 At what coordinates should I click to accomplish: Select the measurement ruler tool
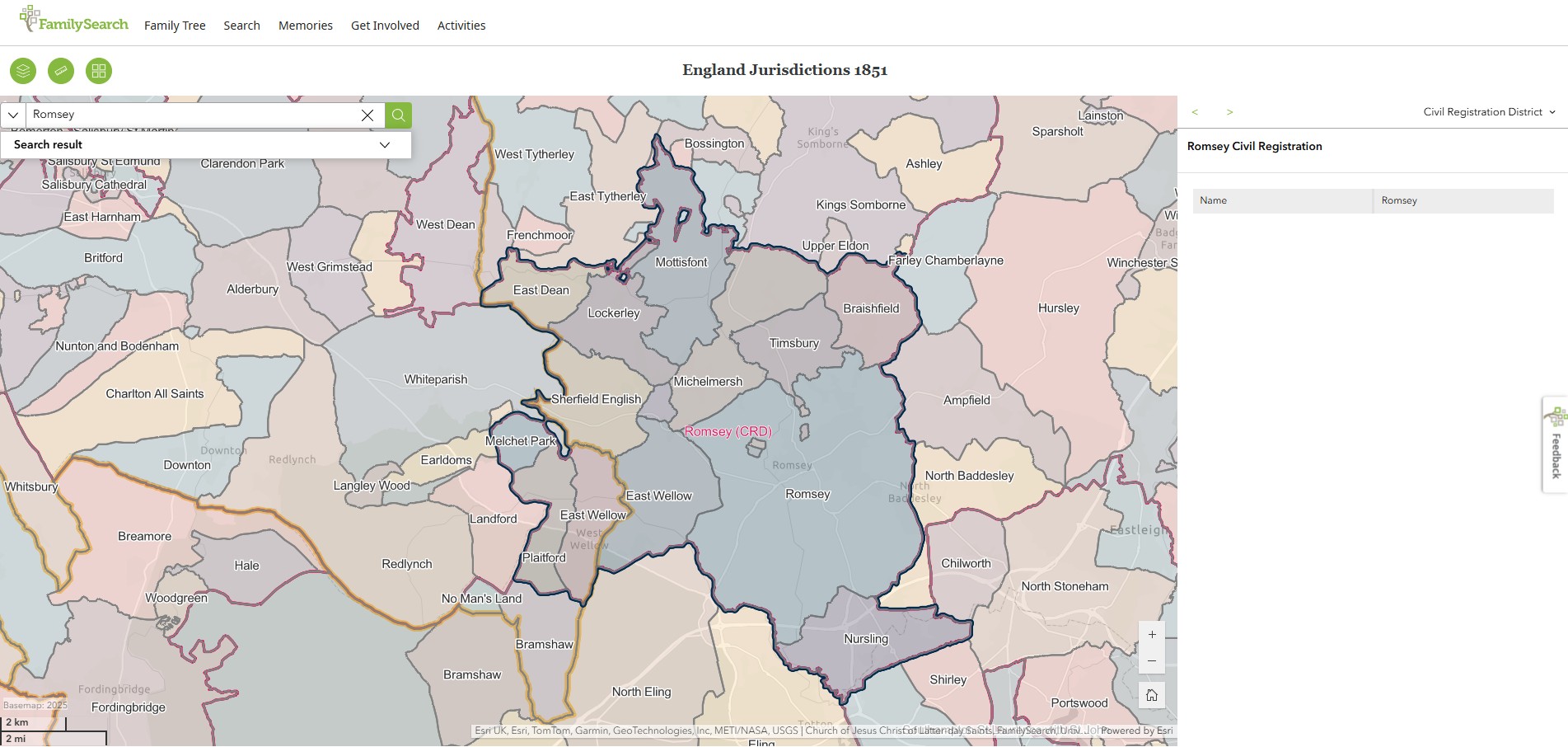(61, 71)
